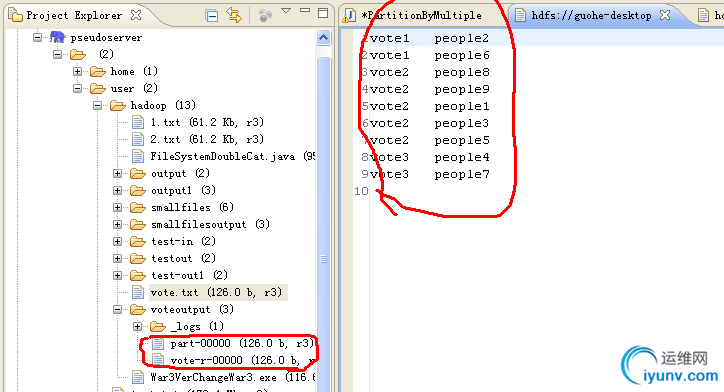Toggle Link with Editor arrows icon
This screenshot has height=392, width=724.
click(234, 15)
